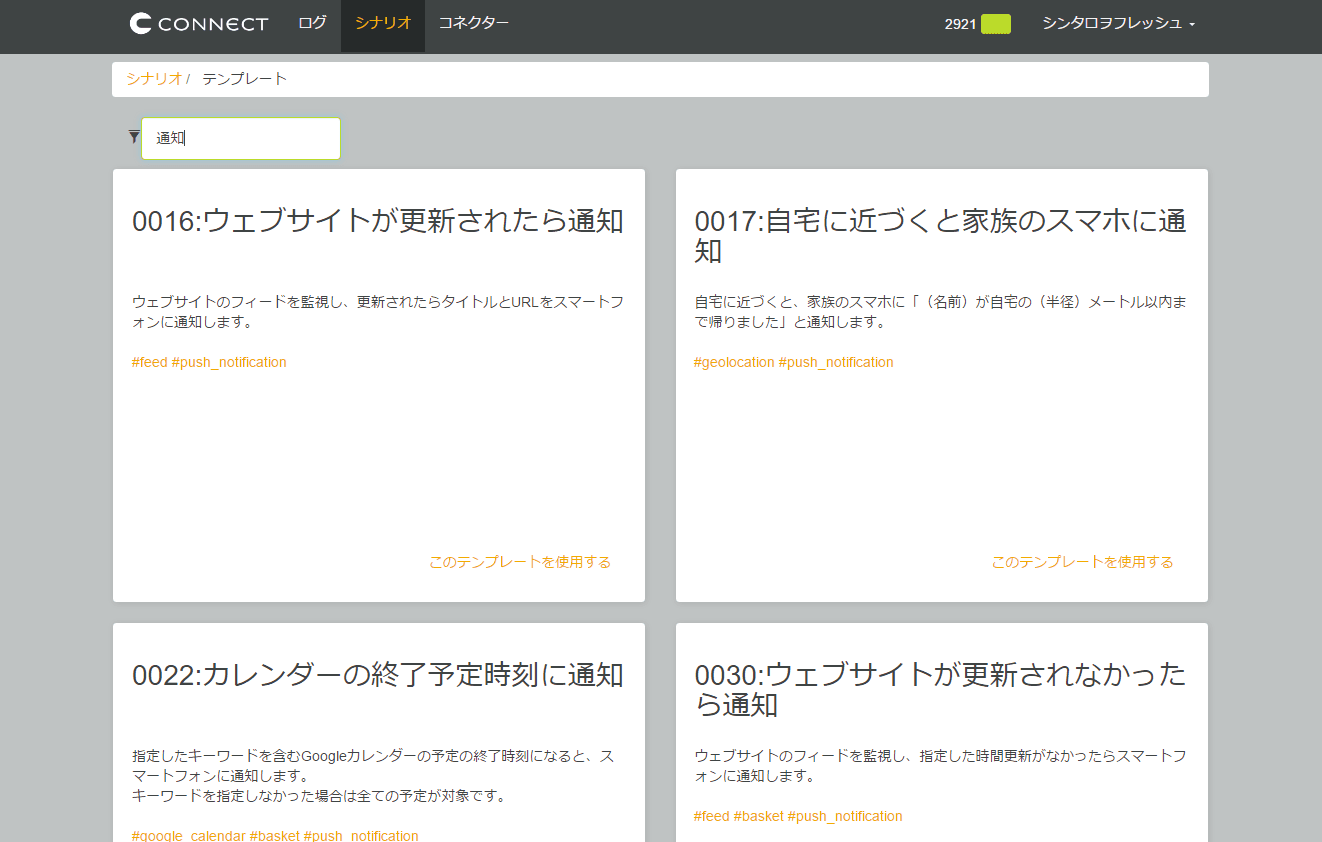Click #push_notification tag in card 0016

click(229, 362)
